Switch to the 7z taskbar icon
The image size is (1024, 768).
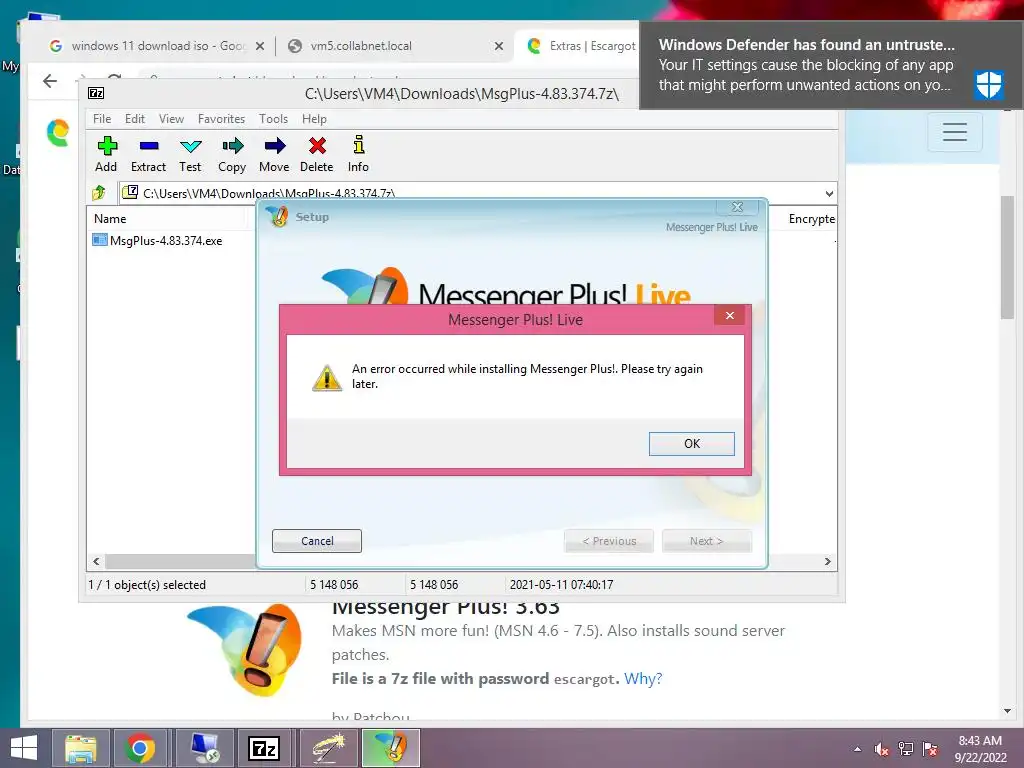[264, 748]
